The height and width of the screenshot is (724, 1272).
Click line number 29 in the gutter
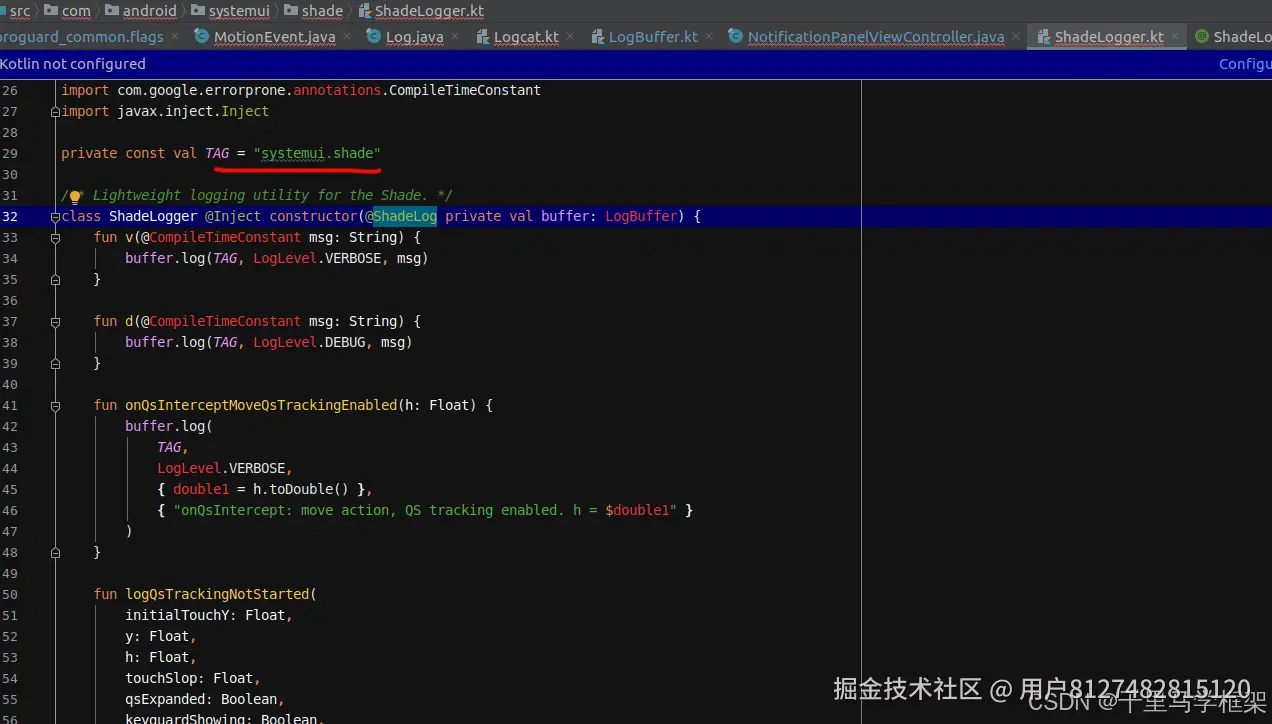point(10,154)
